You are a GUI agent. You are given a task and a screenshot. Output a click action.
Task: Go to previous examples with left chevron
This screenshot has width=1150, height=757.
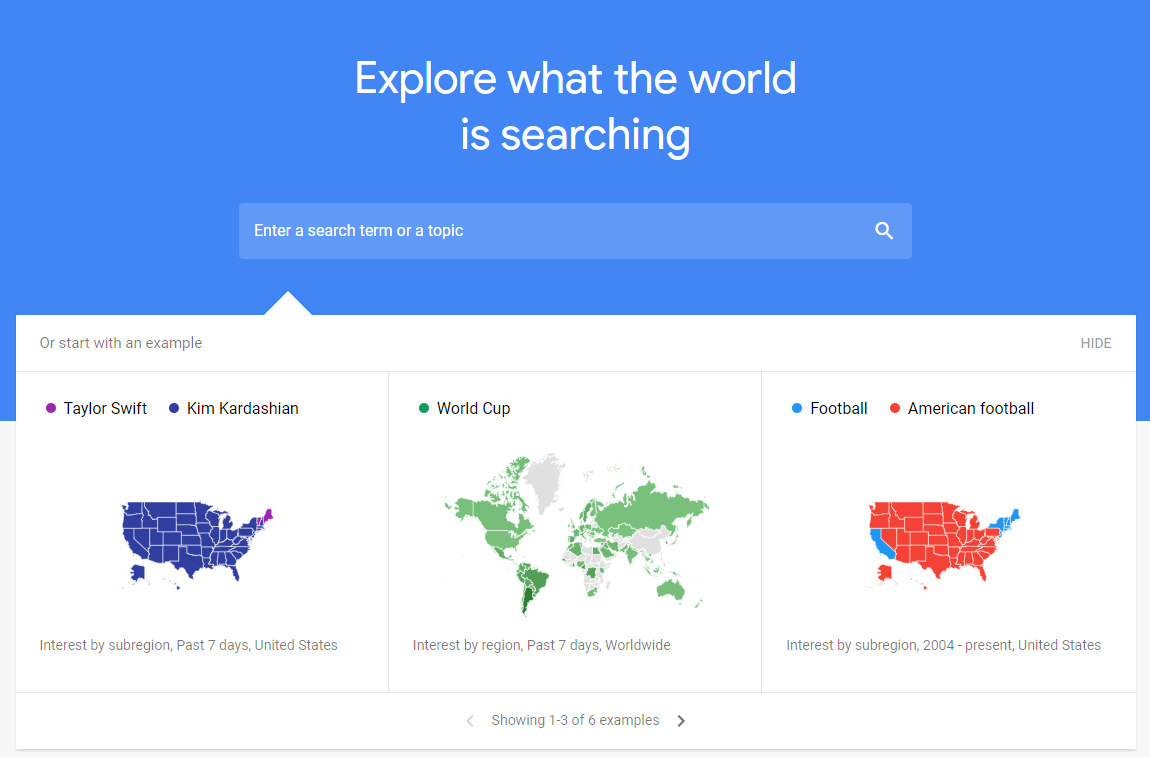[x=470, y=721]
